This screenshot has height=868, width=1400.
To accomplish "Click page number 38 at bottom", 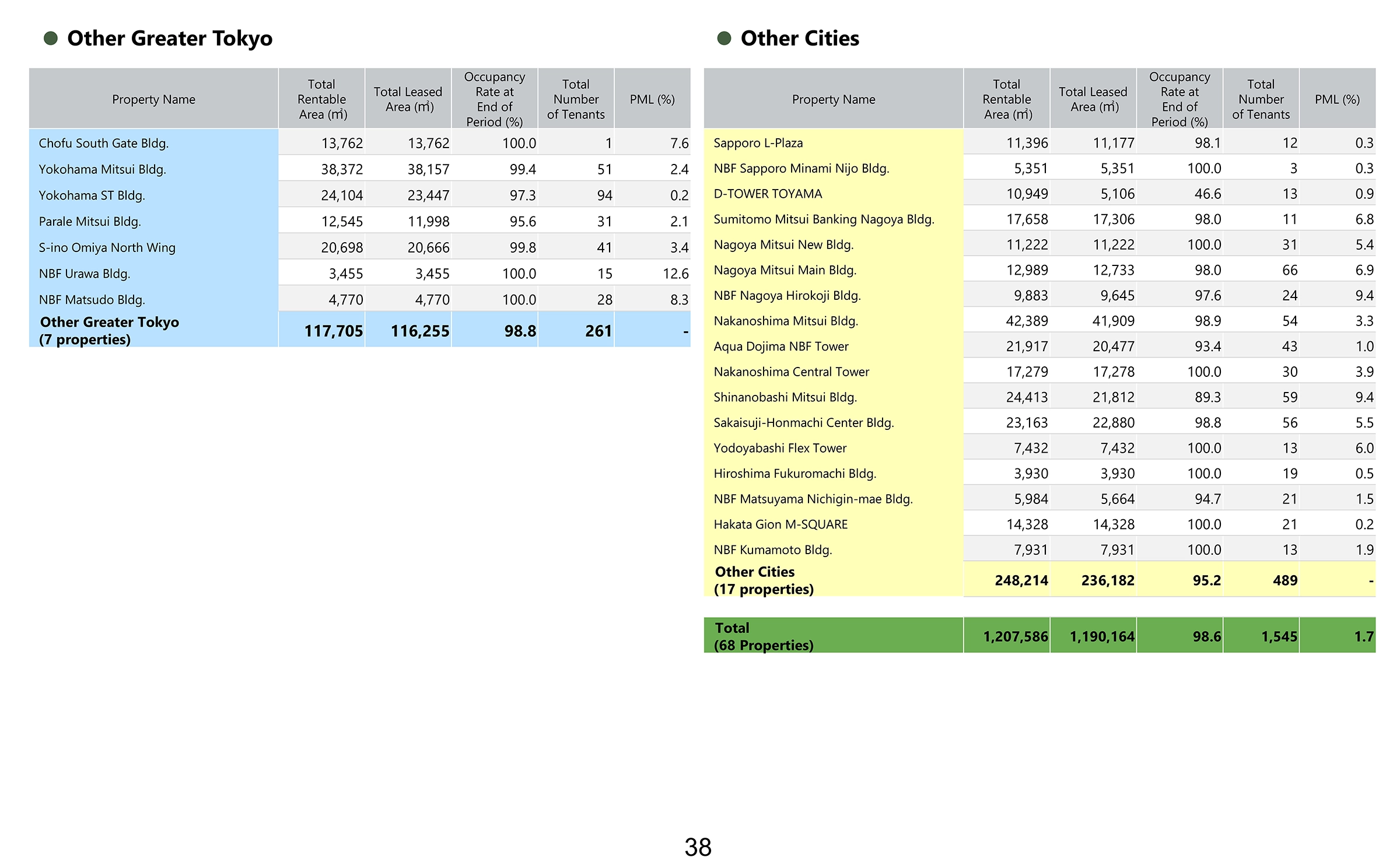I will coord(698,848).
